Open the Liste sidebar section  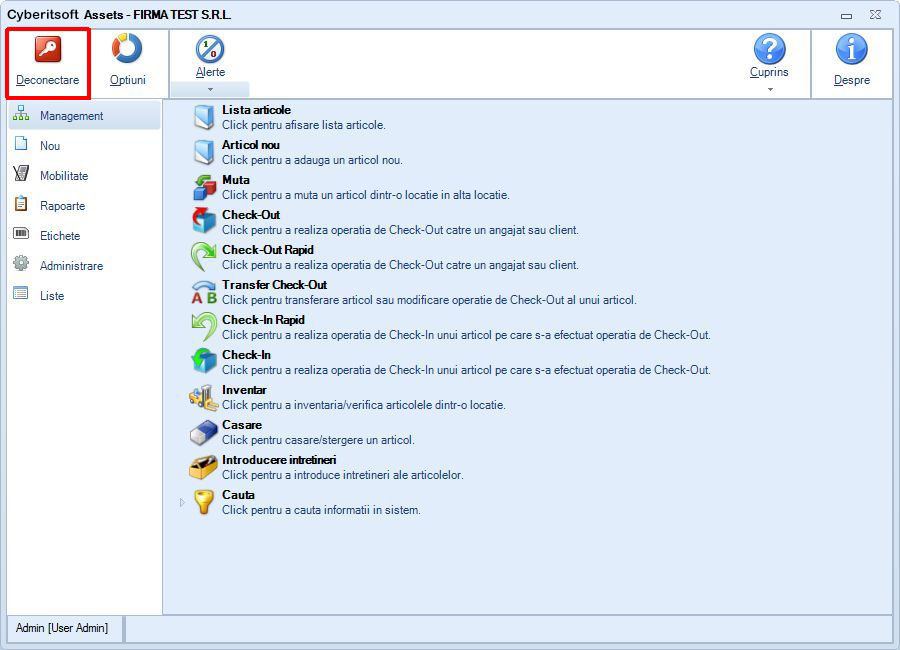(85, 295)
